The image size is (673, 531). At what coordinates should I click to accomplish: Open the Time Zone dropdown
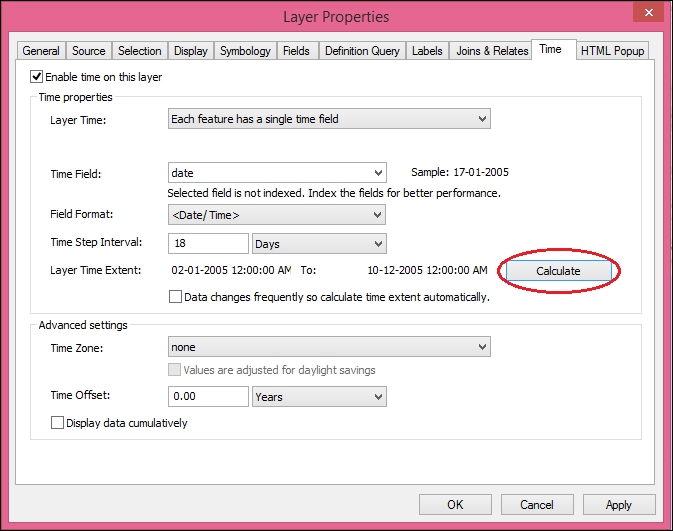[328, 347]
